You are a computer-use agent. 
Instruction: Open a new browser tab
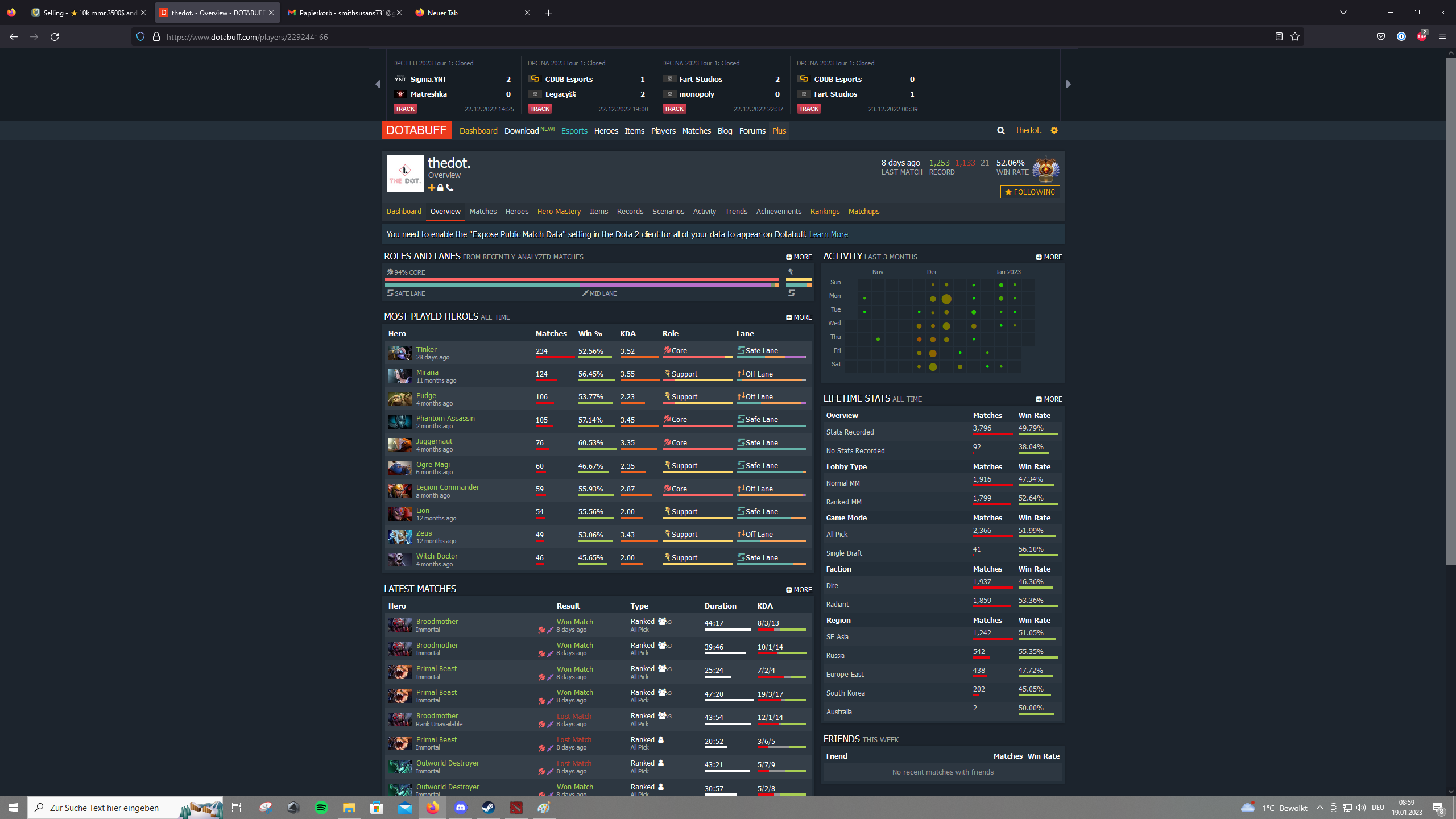pos(548,13)
